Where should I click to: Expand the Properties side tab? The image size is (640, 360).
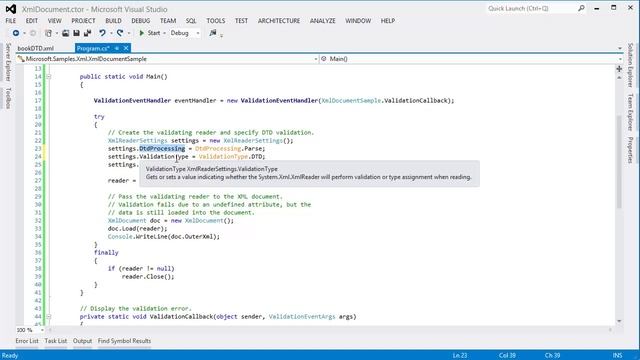pos(631,150)
